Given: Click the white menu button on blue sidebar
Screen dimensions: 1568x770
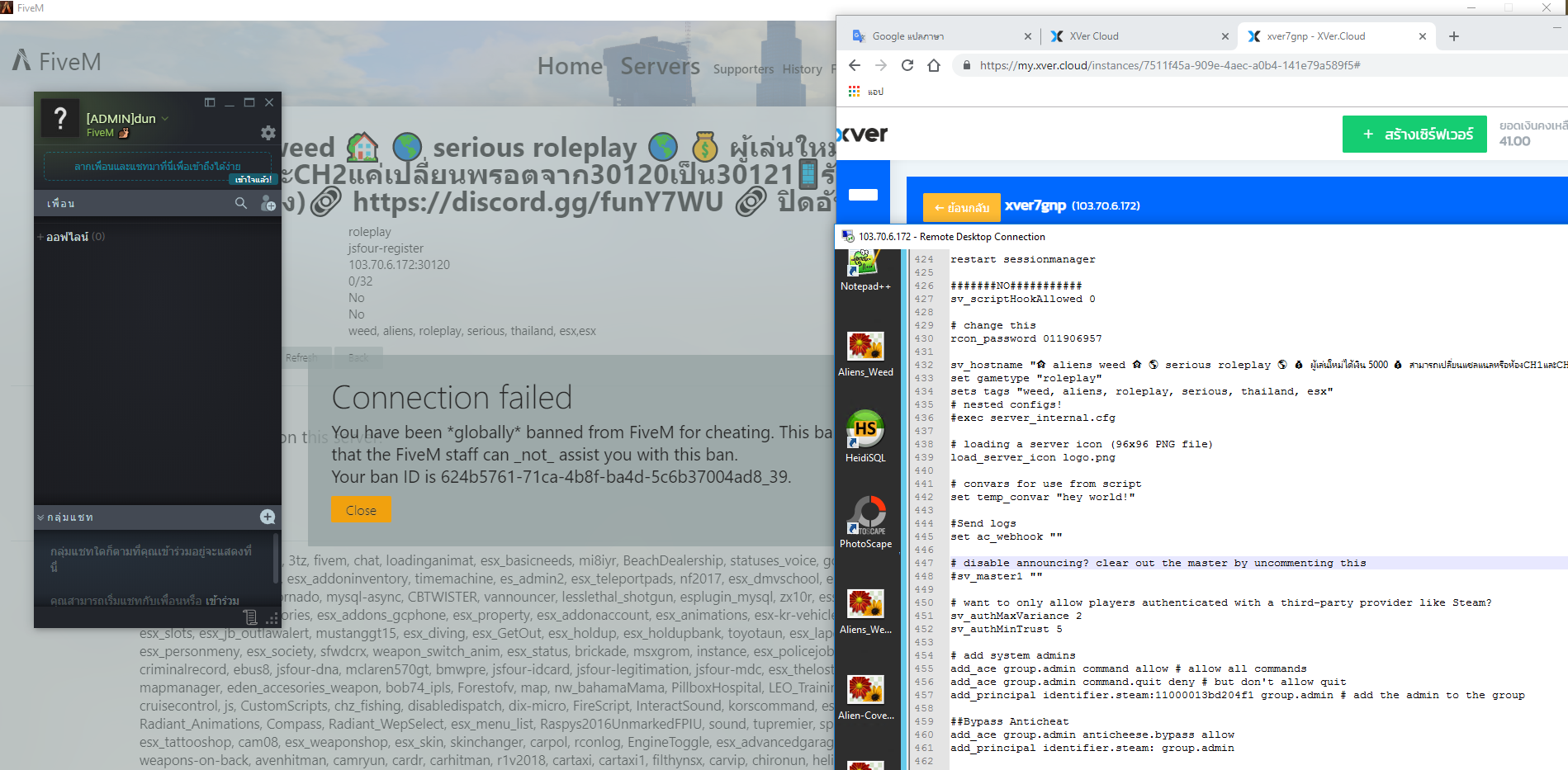Looking at the screenshot, I should click(x=863, y=195).
